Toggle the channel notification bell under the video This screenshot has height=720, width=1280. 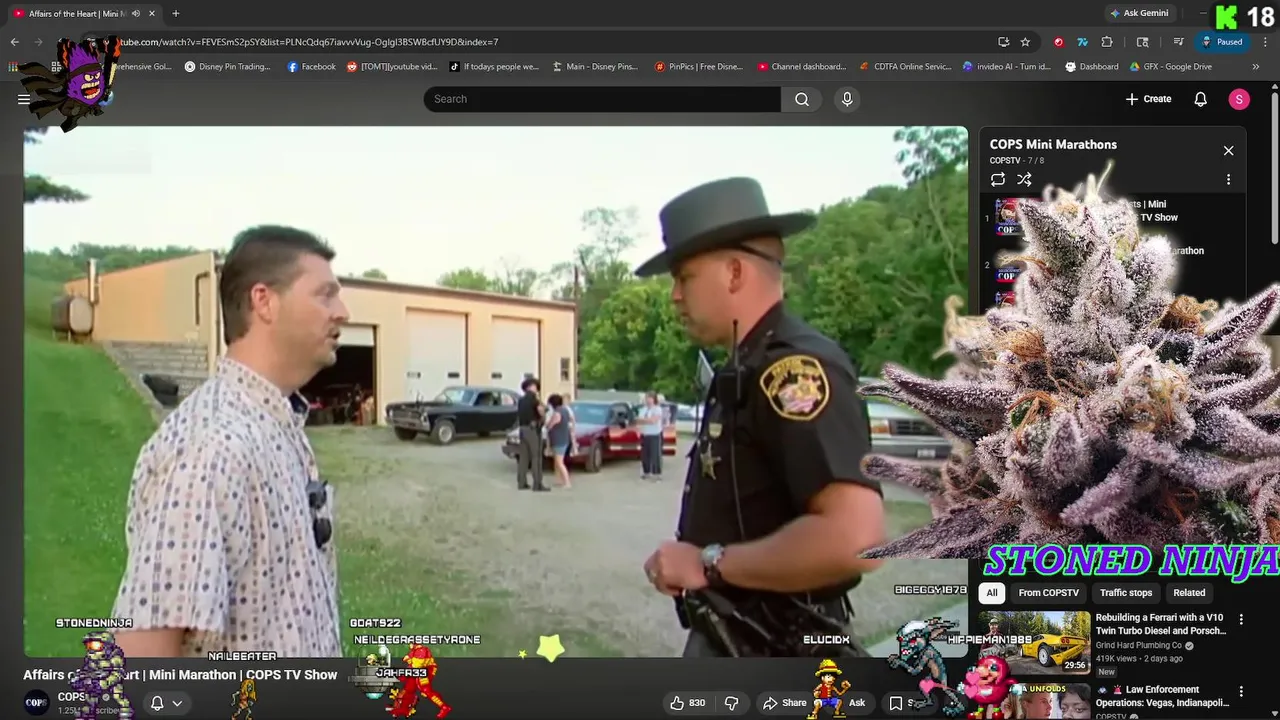157,703
